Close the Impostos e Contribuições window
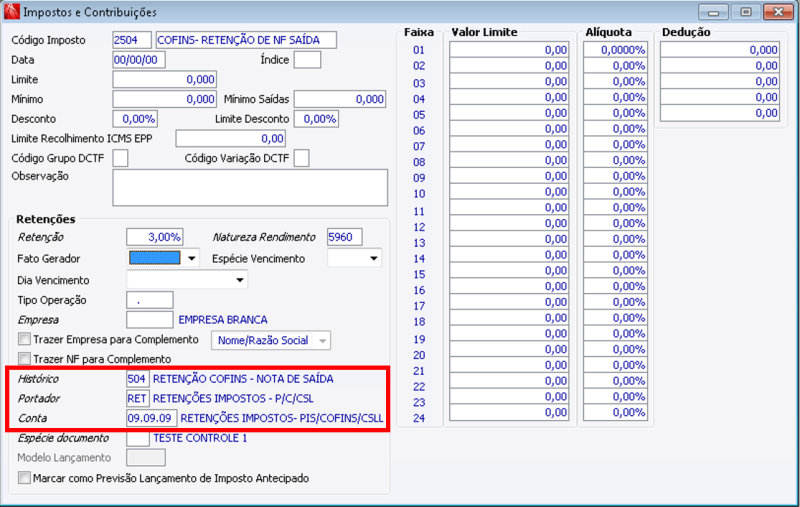The height and width of the screenshot is (507, 800). click(778, 12)
